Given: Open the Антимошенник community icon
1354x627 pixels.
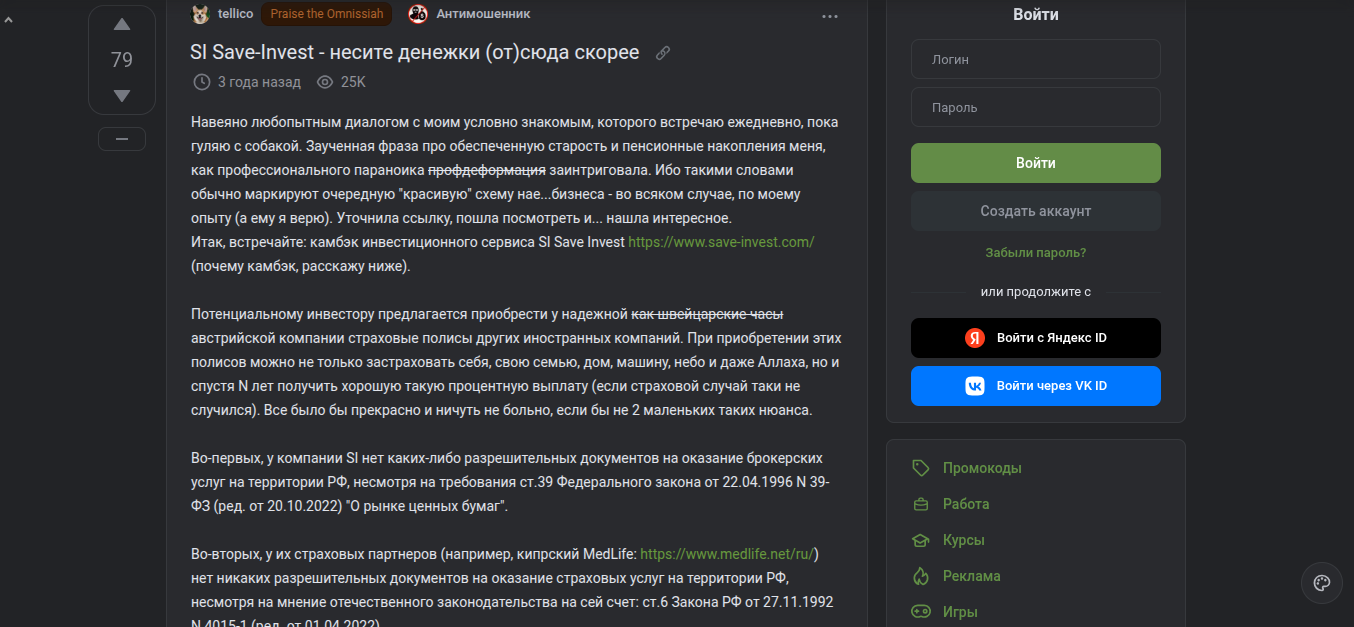Looking at the screenshot, I should pyautogui.click(x=418, y=14).
